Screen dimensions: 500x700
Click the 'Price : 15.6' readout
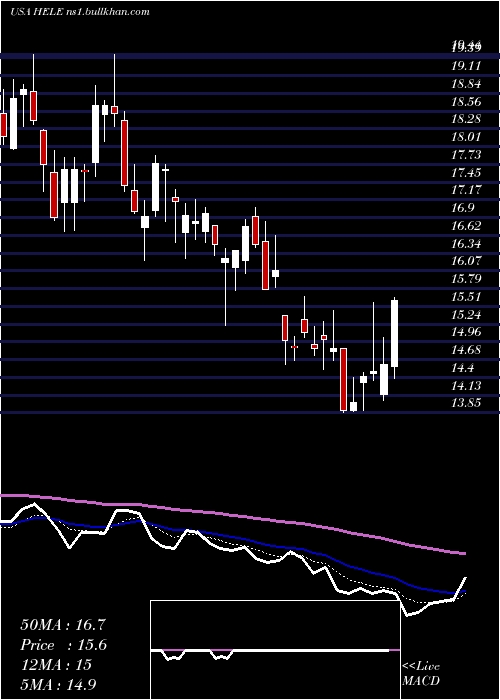click(x=63, y=645)
